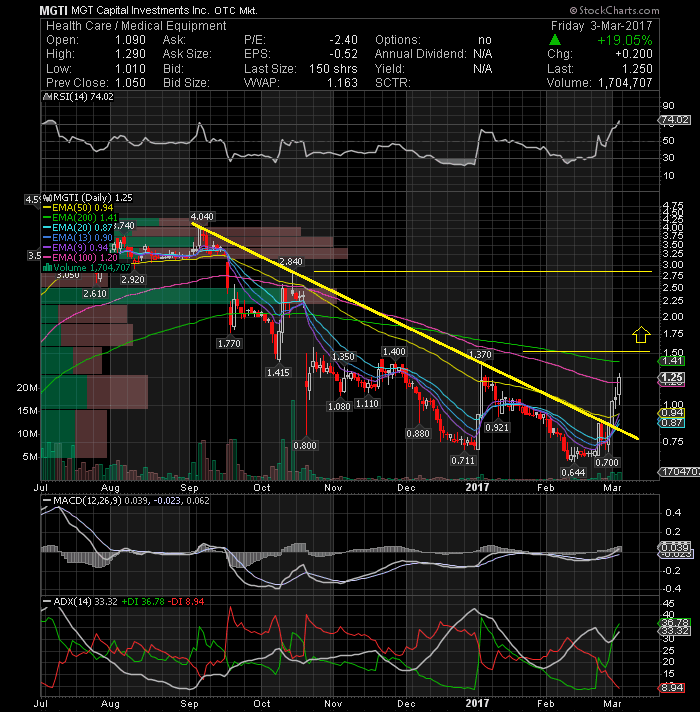Click the red '-DI 8.94' label

186,602
